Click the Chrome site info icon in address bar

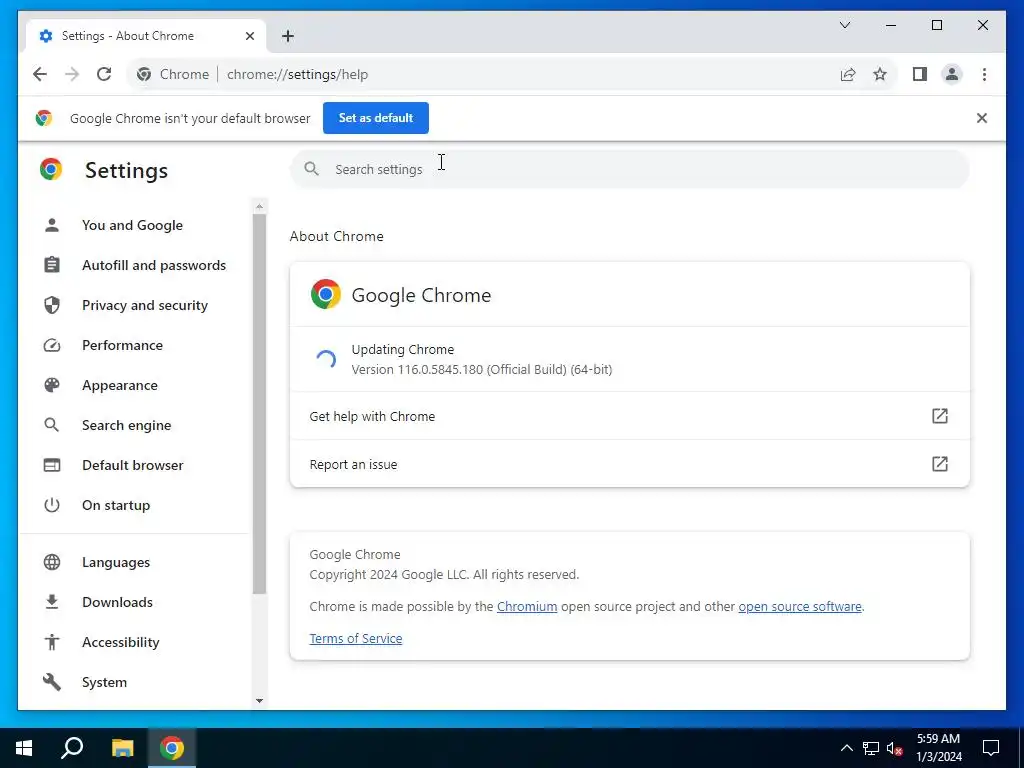coord(144,74)
